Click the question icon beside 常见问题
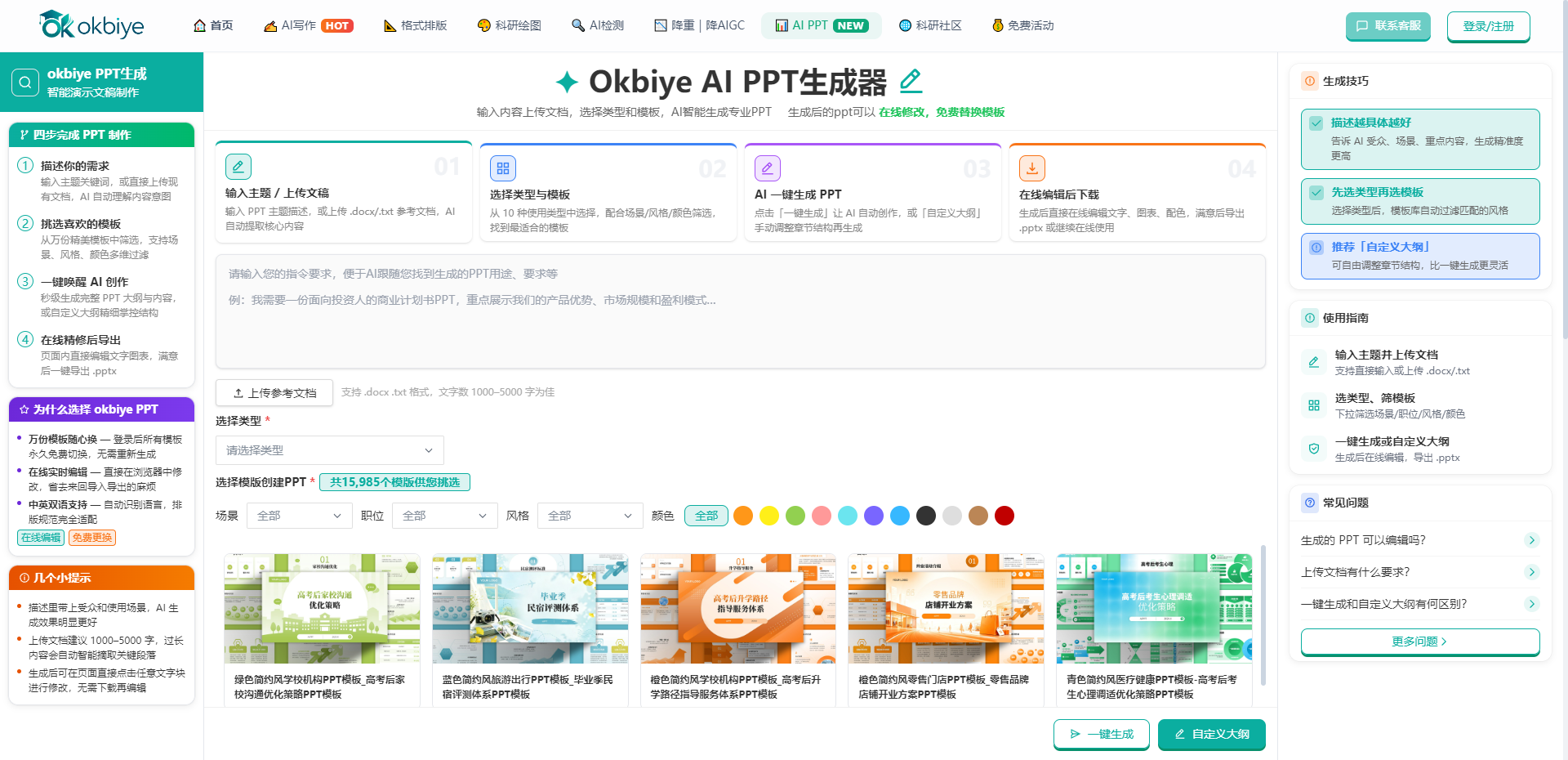The image size is (1568, 760). pyautogui.click(x=1310, y=503)
